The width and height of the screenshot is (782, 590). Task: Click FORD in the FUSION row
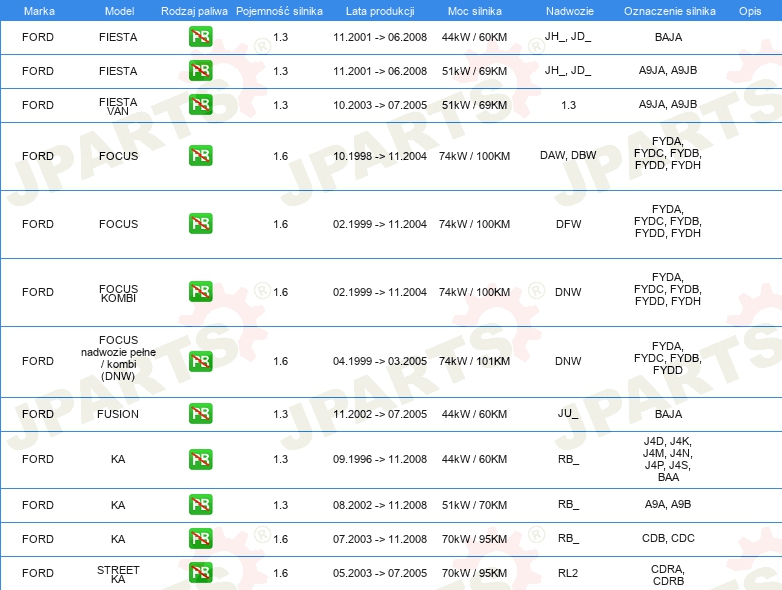(x=38, y=414)
